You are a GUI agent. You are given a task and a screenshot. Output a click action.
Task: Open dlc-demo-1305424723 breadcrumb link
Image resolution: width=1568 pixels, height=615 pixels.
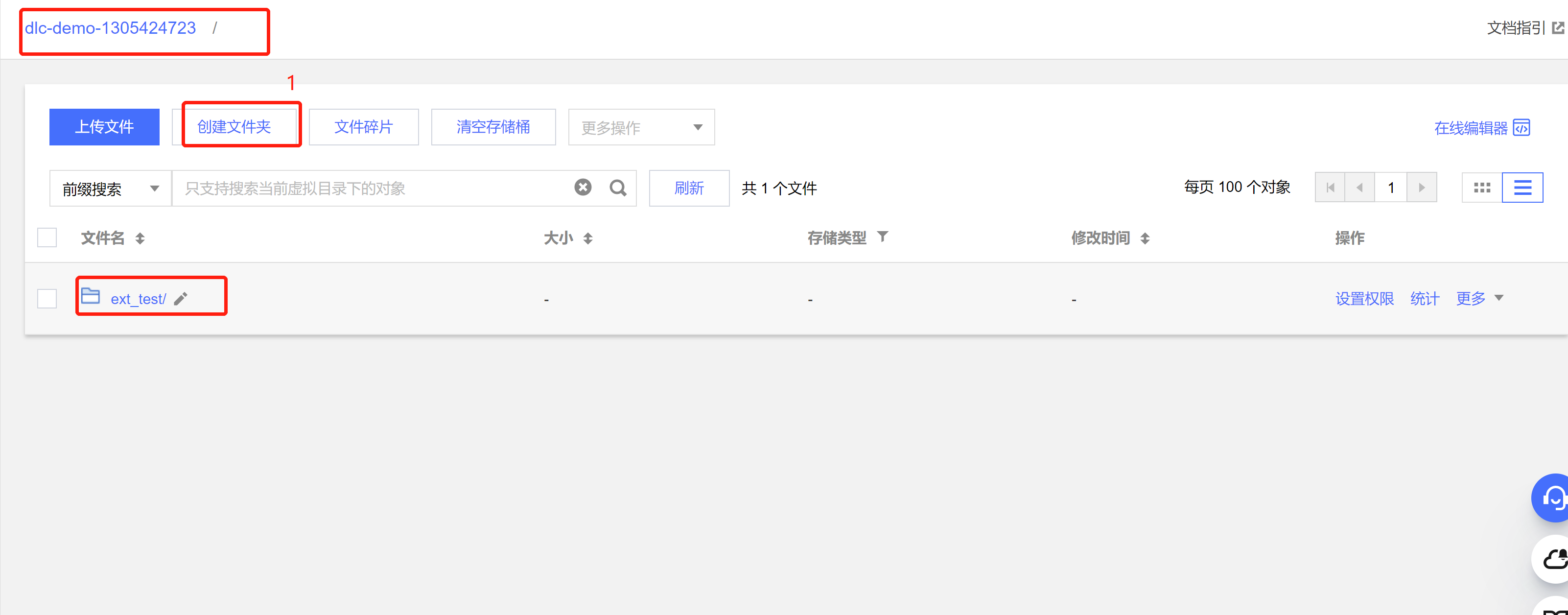tap(110, 28)
